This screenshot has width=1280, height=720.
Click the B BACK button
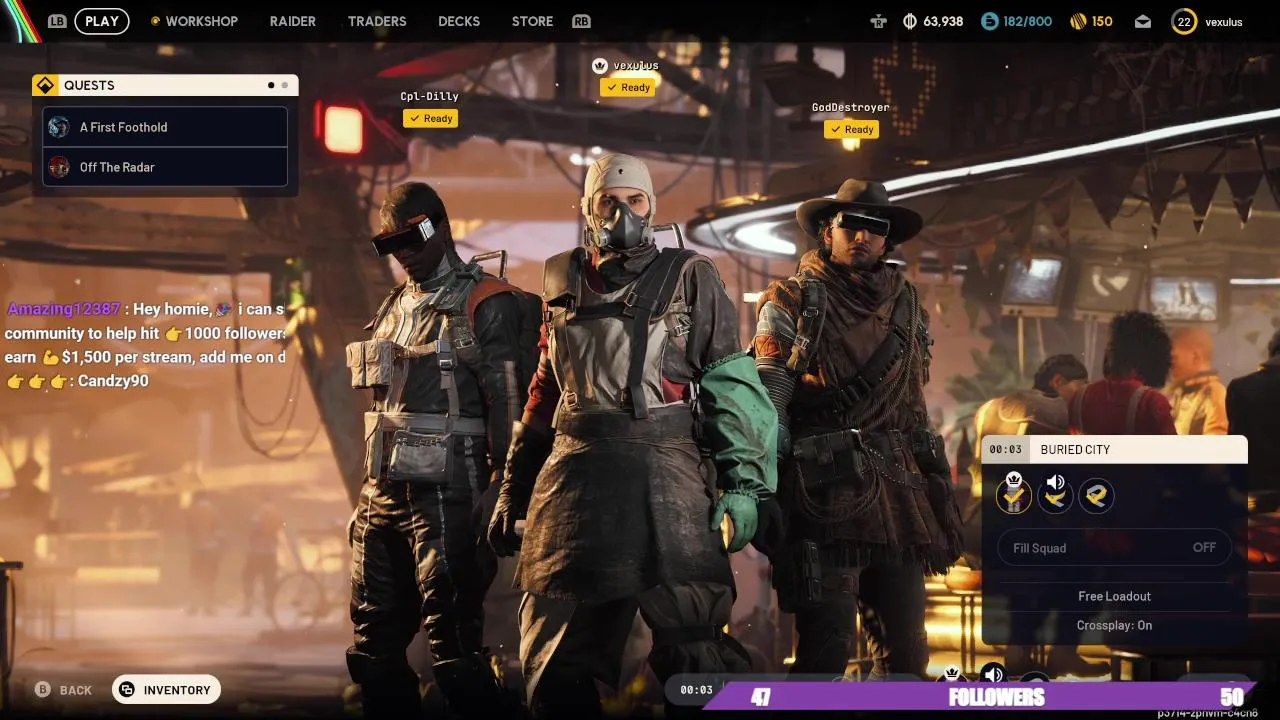63,690
